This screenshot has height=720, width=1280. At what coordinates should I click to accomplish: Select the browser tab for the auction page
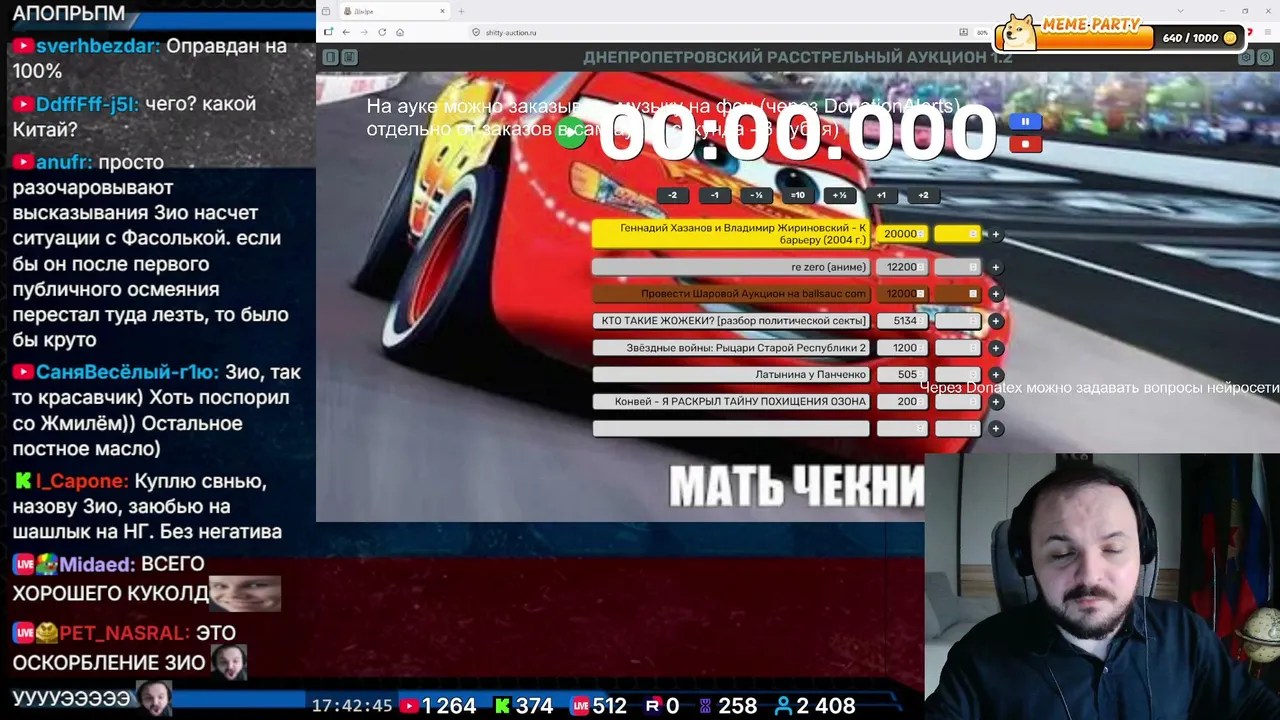pos(394,11)
